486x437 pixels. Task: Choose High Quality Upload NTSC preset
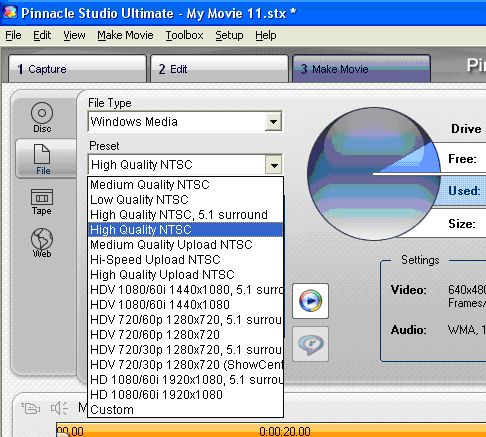pyautogui.click(x=185, y=275)
